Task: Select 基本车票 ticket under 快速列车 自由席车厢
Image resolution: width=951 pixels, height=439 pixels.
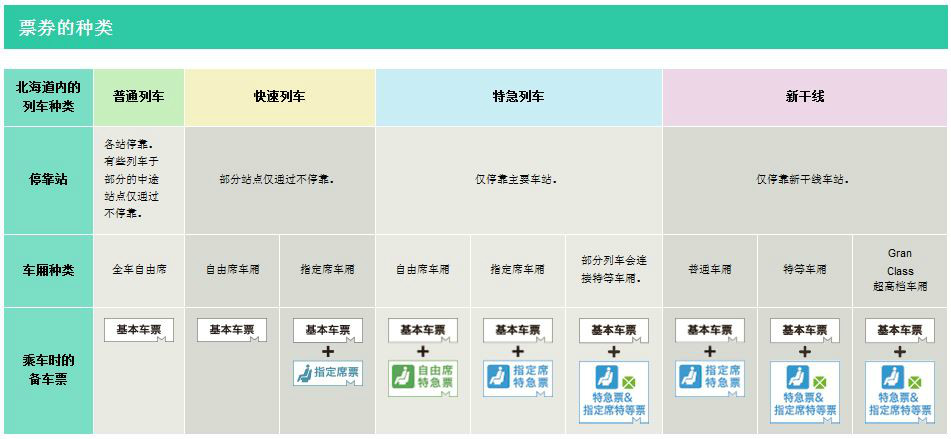Action: click(231, 330)
